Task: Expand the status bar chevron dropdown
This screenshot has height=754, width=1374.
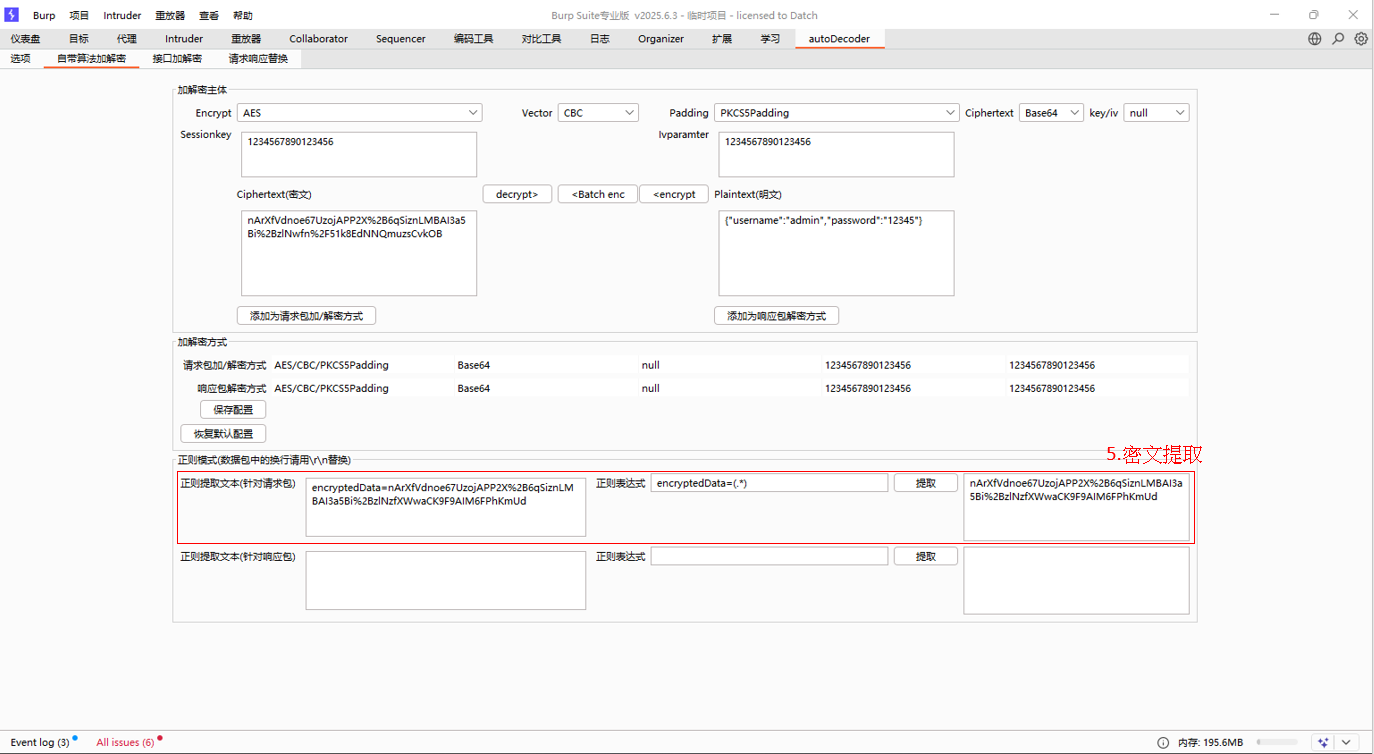Action: coord(1347,742)
